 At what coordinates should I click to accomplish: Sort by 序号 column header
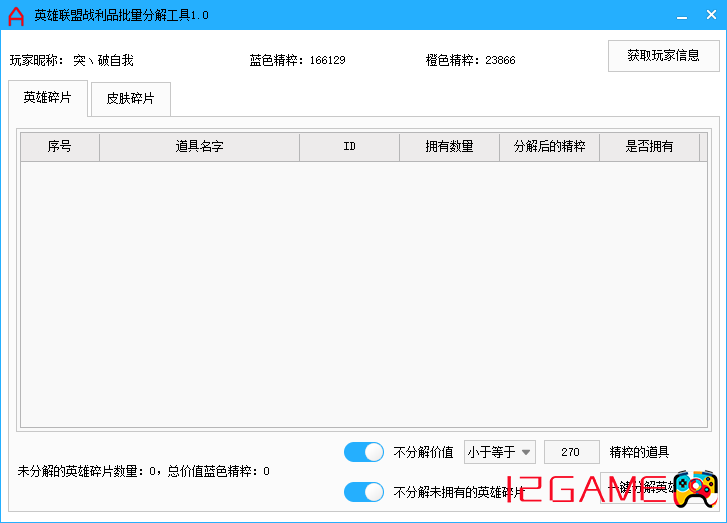pos(60,147)
